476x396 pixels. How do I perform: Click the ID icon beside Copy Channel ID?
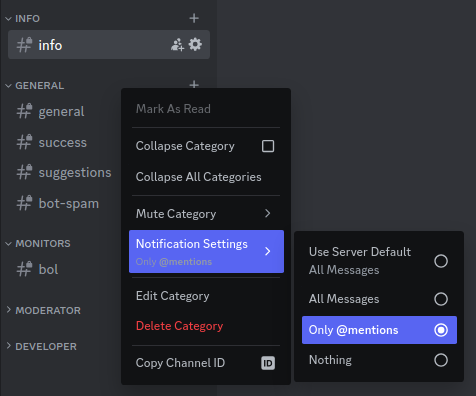pyautogui.click(x=268, y=363)
